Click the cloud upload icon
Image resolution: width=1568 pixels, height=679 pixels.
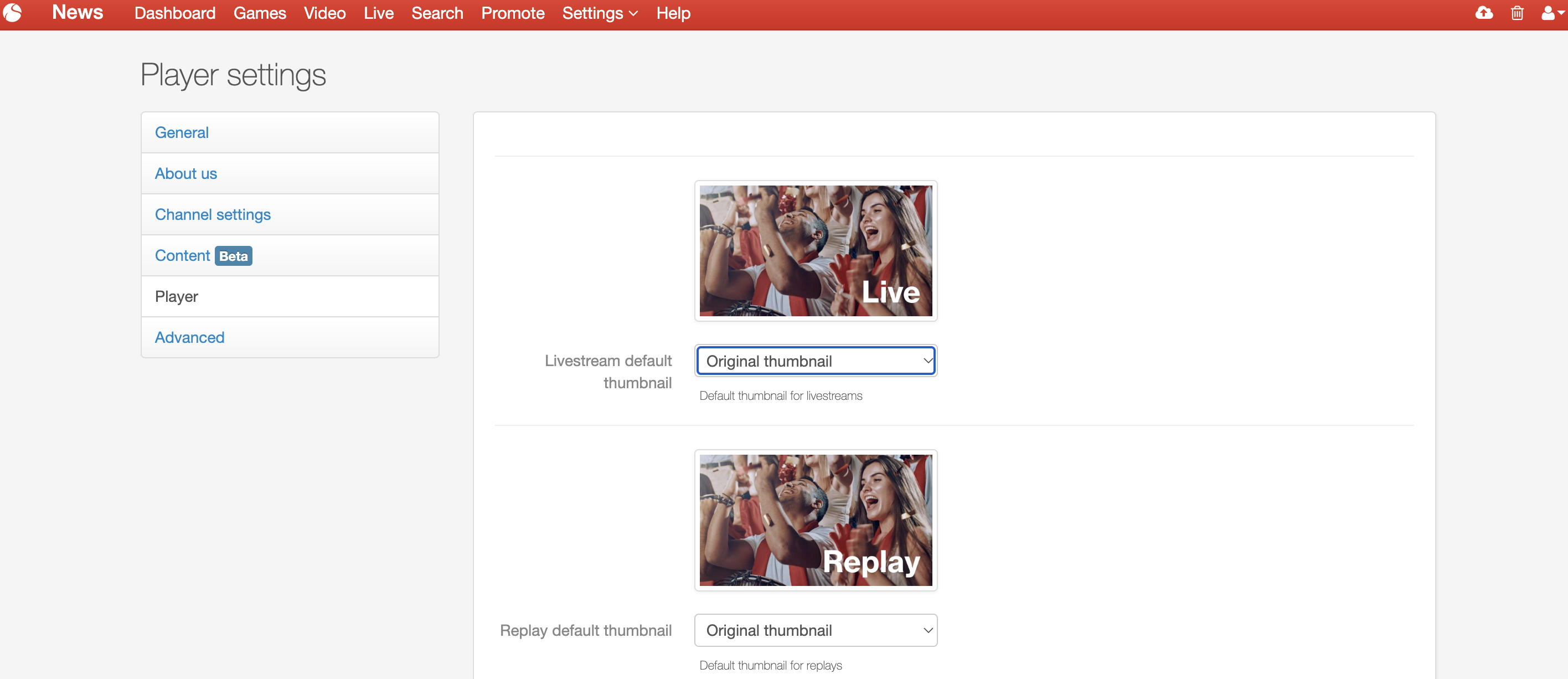(1483, 13)
